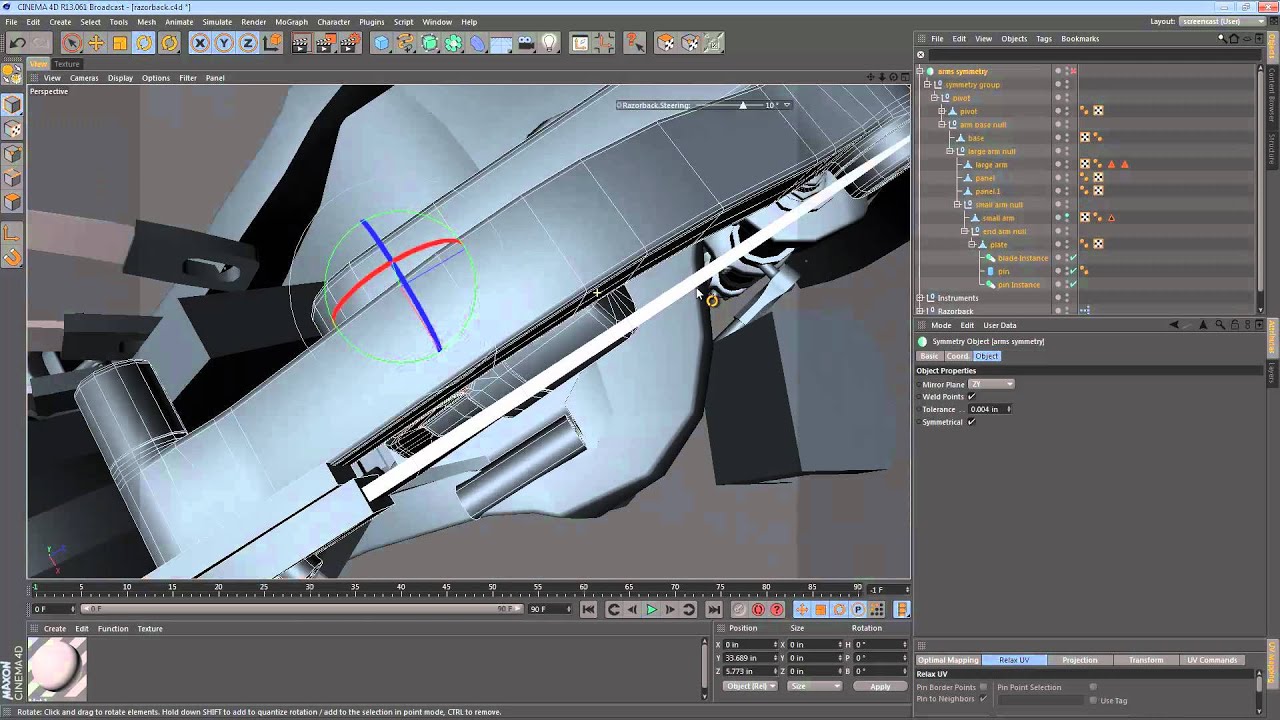
Task: Click the timeline ruler at frame 45
Action: point(446,587)
